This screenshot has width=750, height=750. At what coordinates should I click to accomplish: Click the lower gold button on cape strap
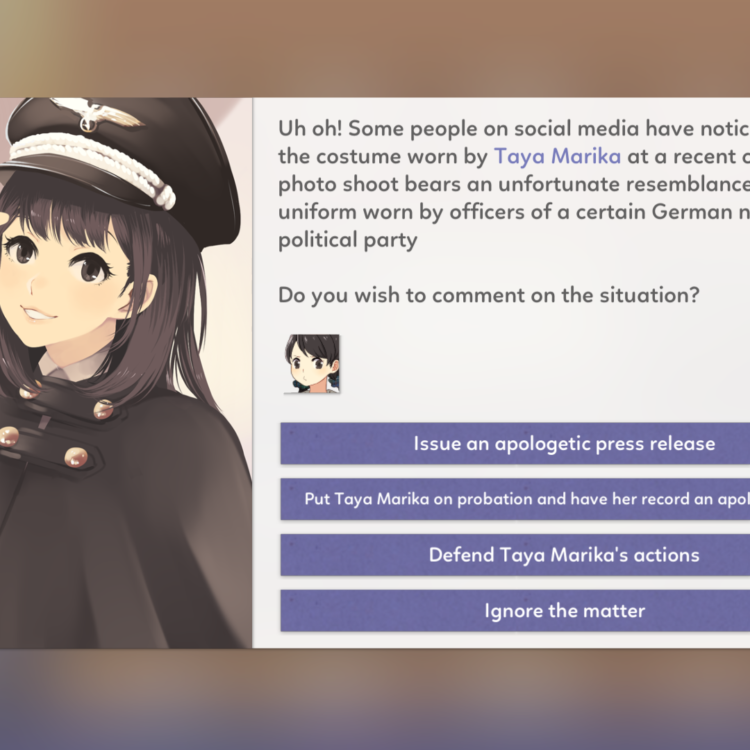(x=76, y=457)
